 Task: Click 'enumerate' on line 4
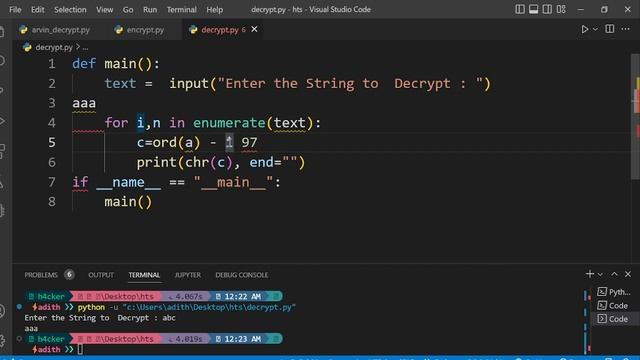(x=229, y=123)
